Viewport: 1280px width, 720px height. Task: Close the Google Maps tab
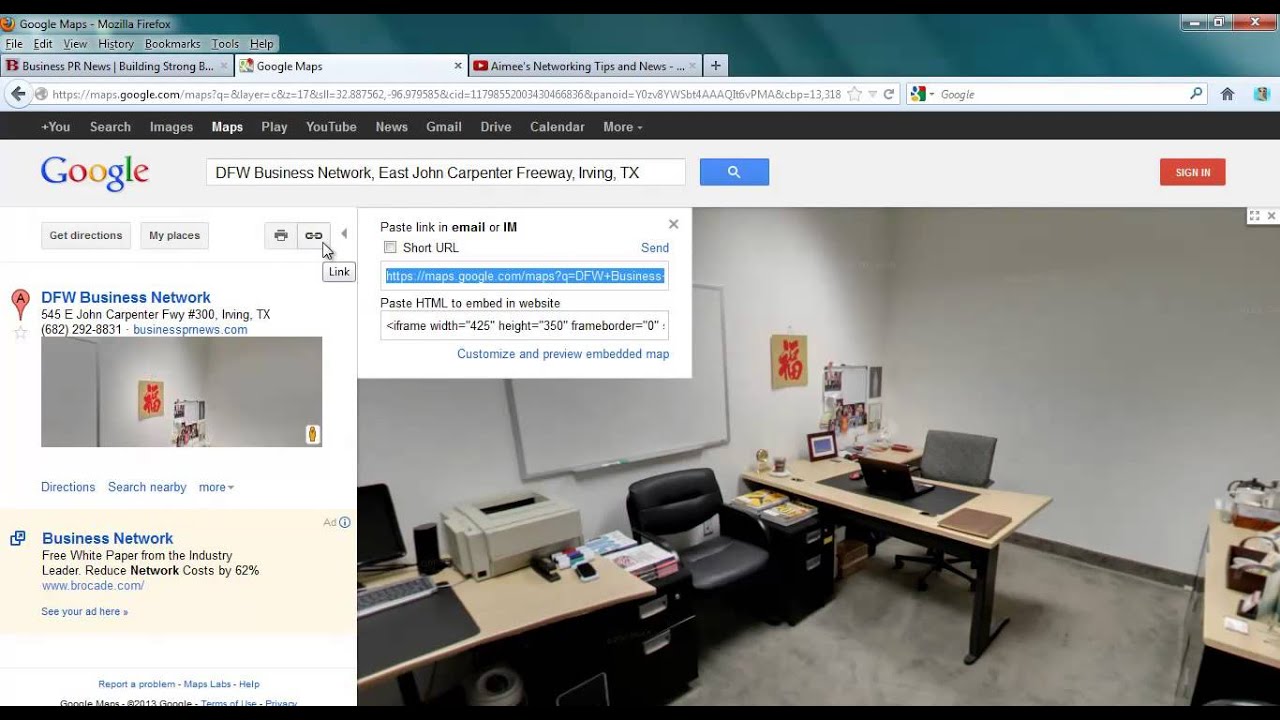point(458,66)
